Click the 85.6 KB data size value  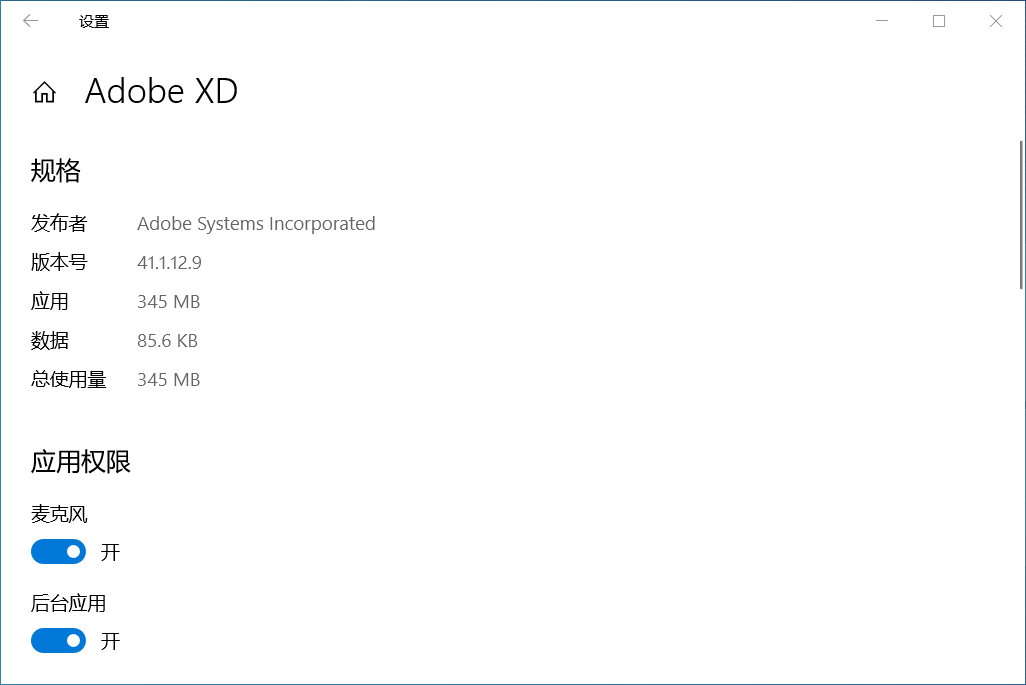pyautogui.click(x=167, y=340)
